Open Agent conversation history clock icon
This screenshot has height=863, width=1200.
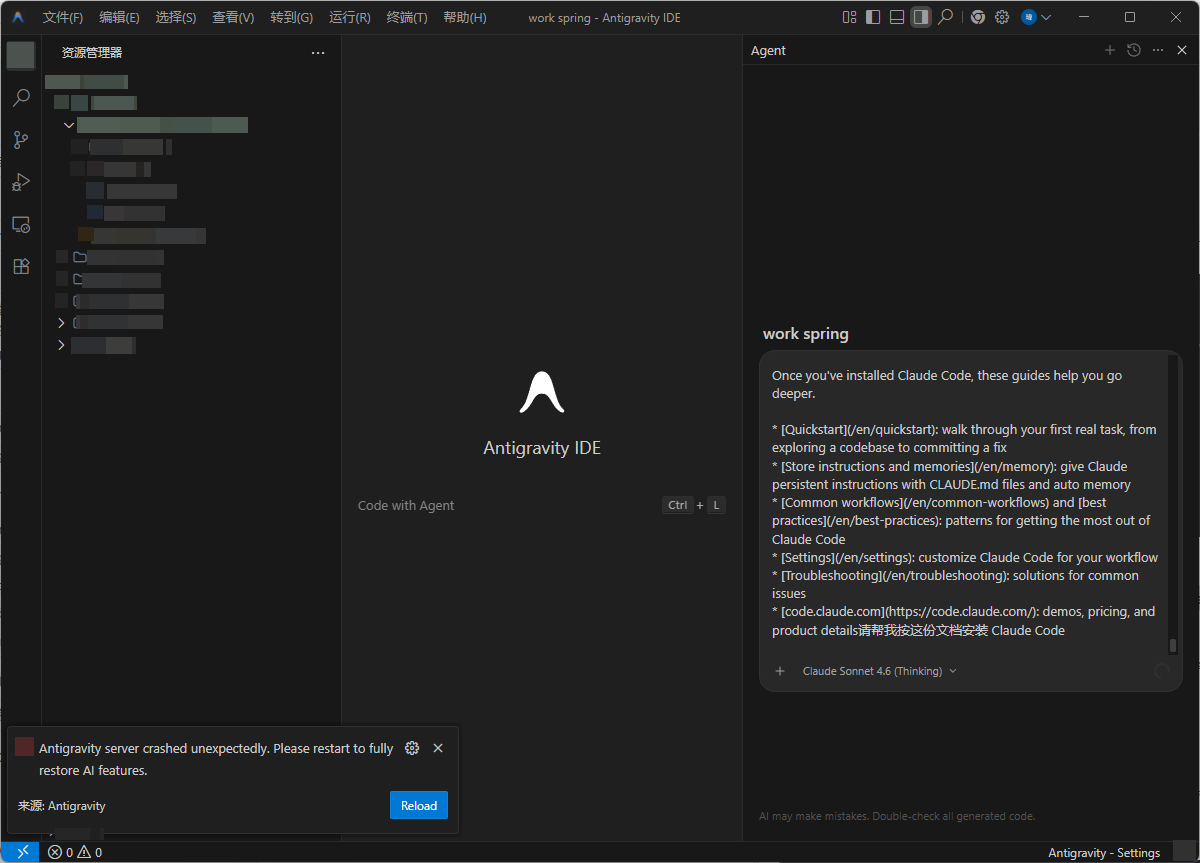(1133, 50)
